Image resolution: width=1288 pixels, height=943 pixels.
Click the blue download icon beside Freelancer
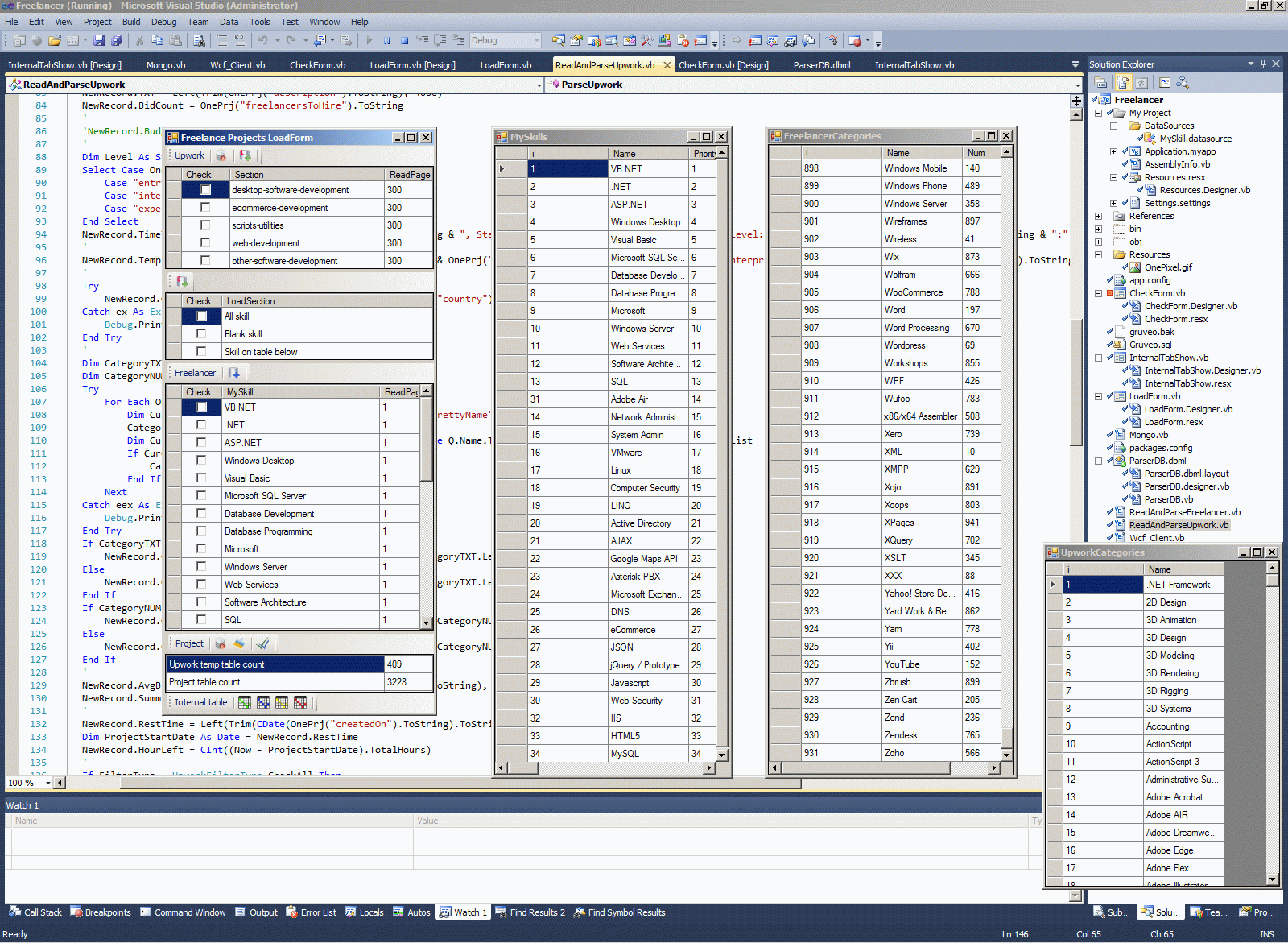coord(234,373)
